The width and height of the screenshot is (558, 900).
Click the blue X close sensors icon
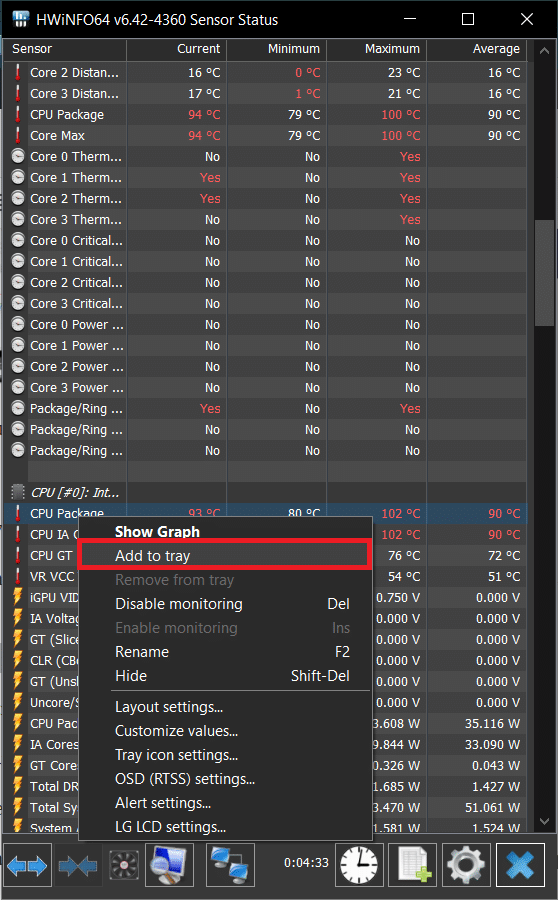pos(520,865)
